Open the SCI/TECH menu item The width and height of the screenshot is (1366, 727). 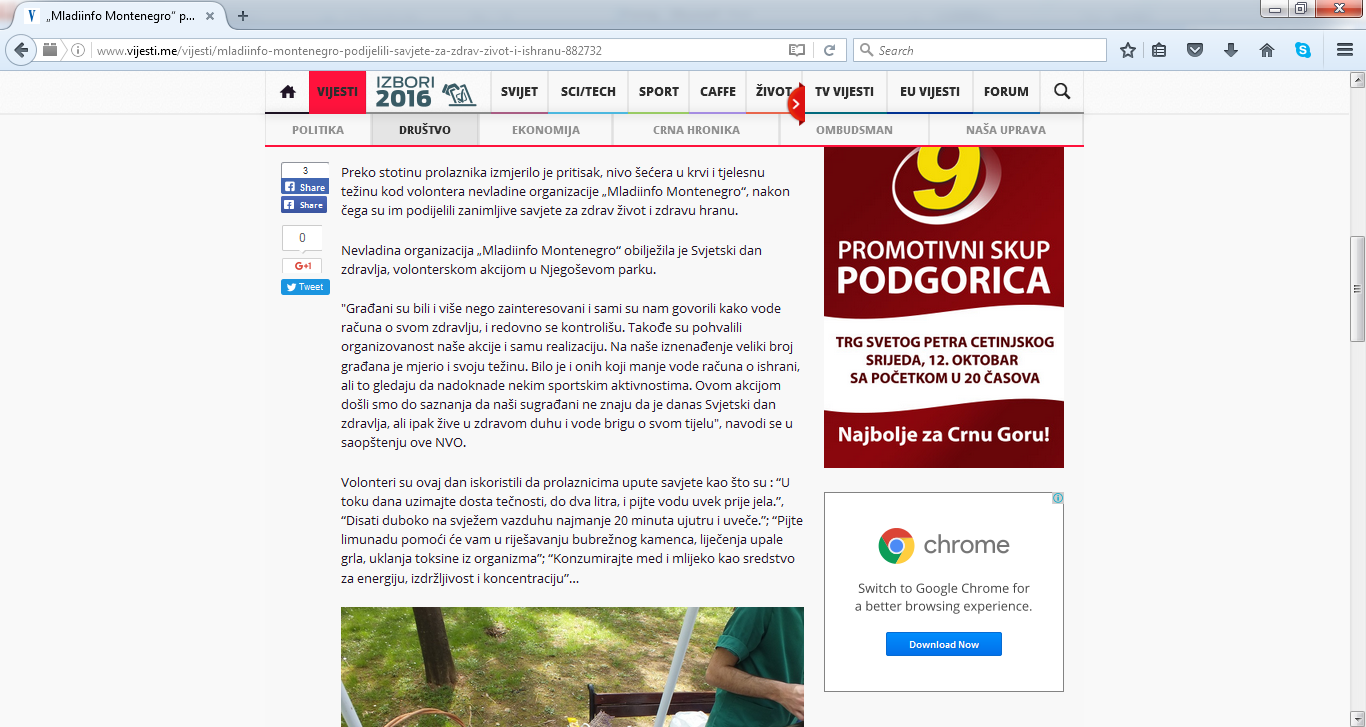[588, 92]
